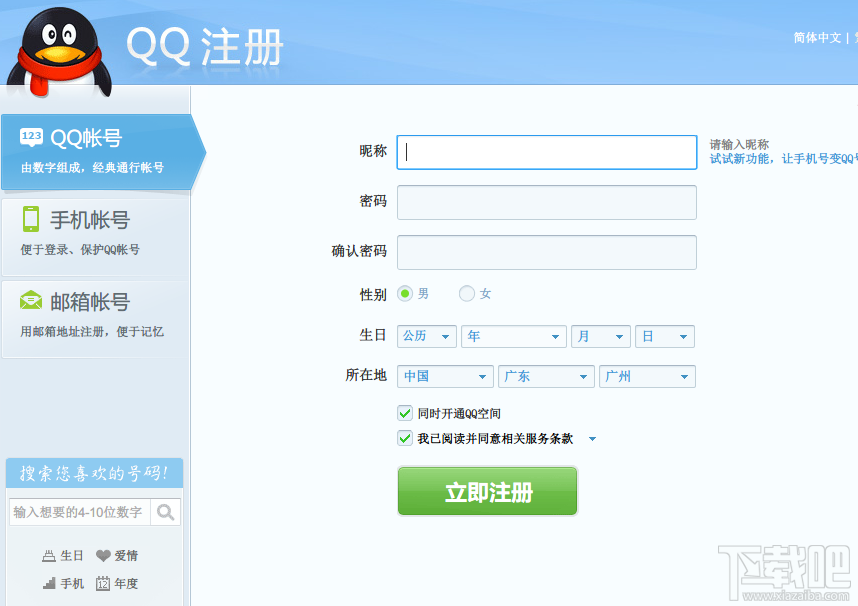The height and width of the screenshot is (606, 858).
Task: Select the 女 gender radio button
Action: pyautogui.click(x=465, y=293)
